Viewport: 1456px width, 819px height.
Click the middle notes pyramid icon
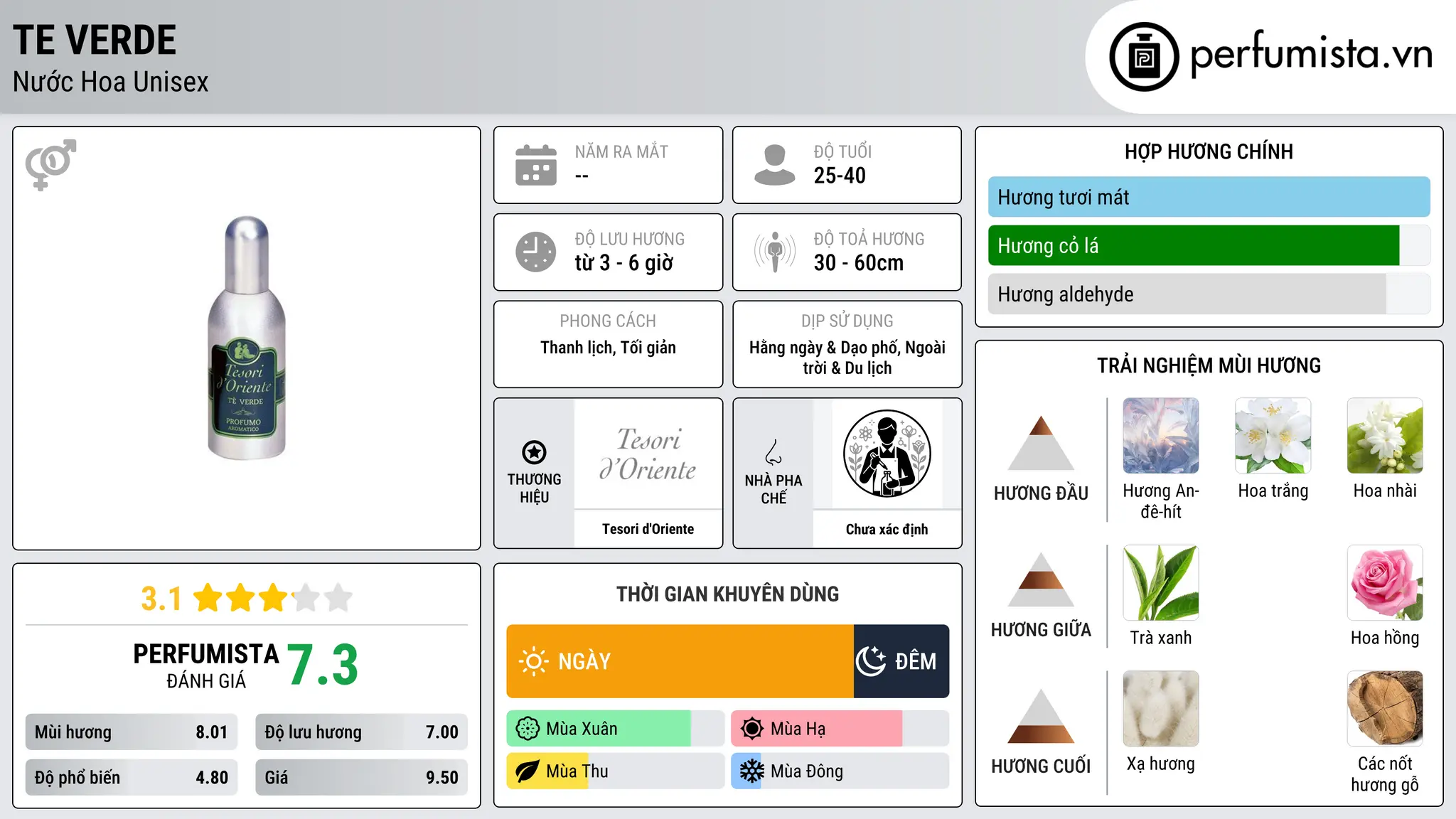[x=1041, y=579]
